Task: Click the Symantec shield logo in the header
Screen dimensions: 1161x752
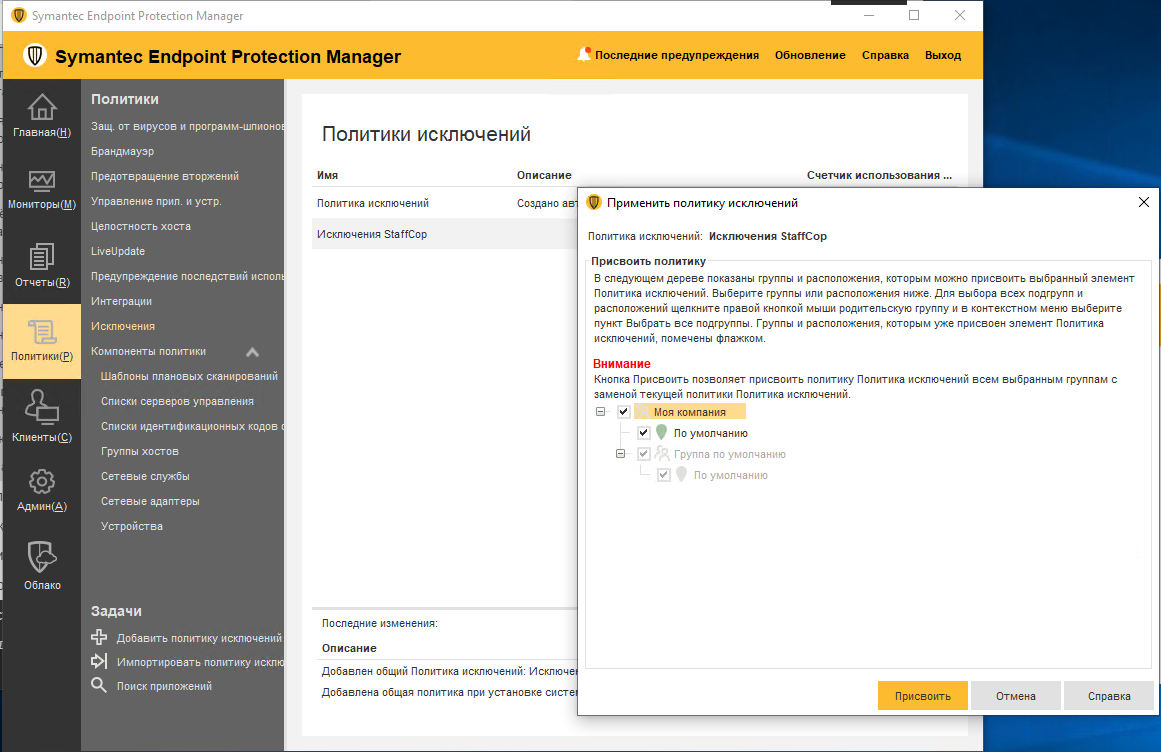Action: coord(33,54)
